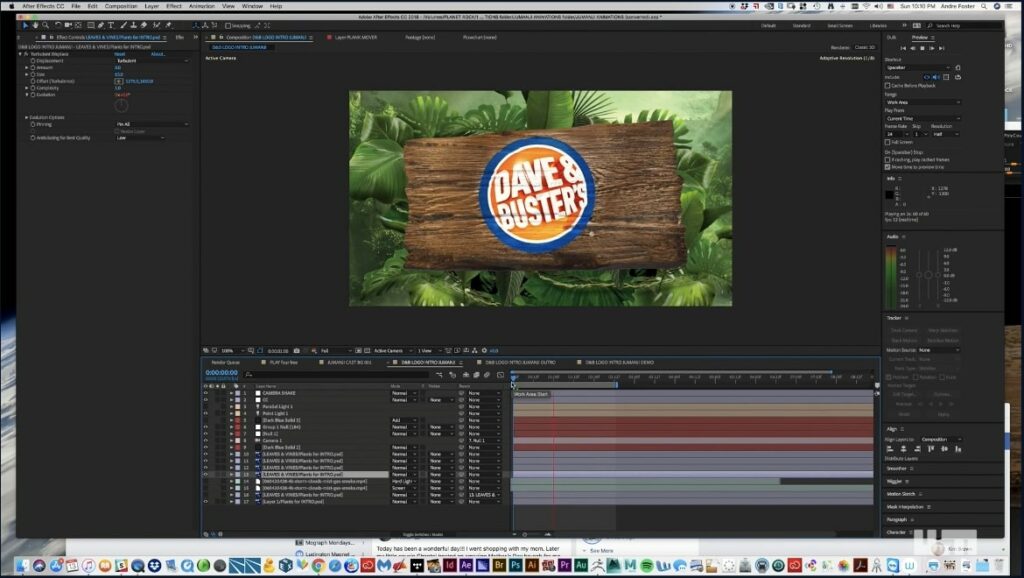Select the Eraser tool

[x=144, y=25]
